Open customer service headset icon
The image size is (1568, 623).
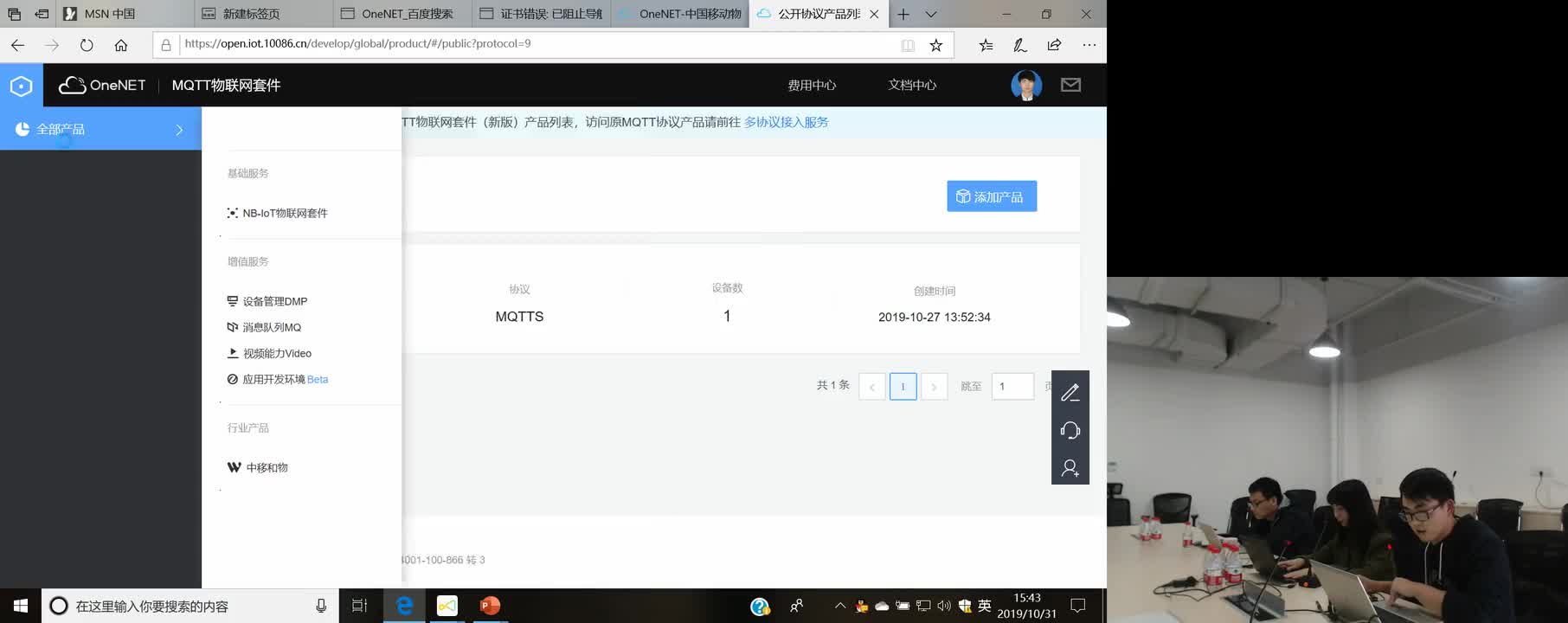pyautogui.click(x=1070, y=430)
